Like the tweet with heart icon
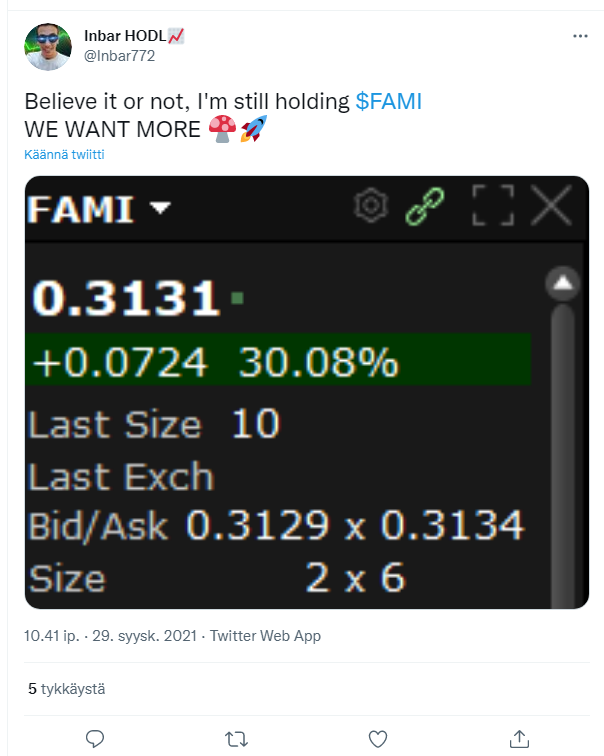Viewport: 604px width, 756px height. pyautogui.click(x=378, y=738)
